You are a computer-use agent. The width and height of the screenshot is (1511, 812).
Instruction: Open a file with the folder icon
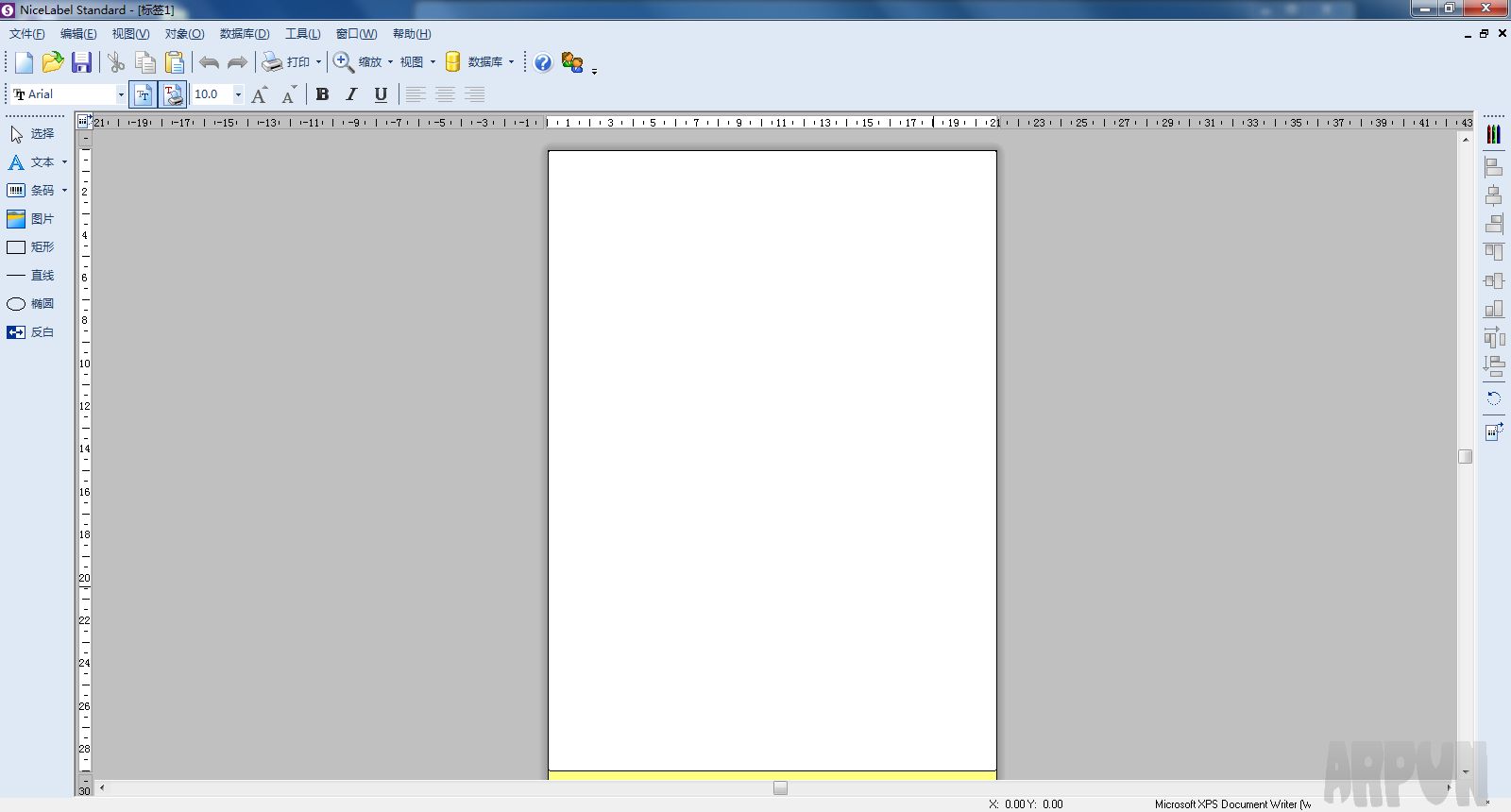pyautogui.click(x=53, y=62)
